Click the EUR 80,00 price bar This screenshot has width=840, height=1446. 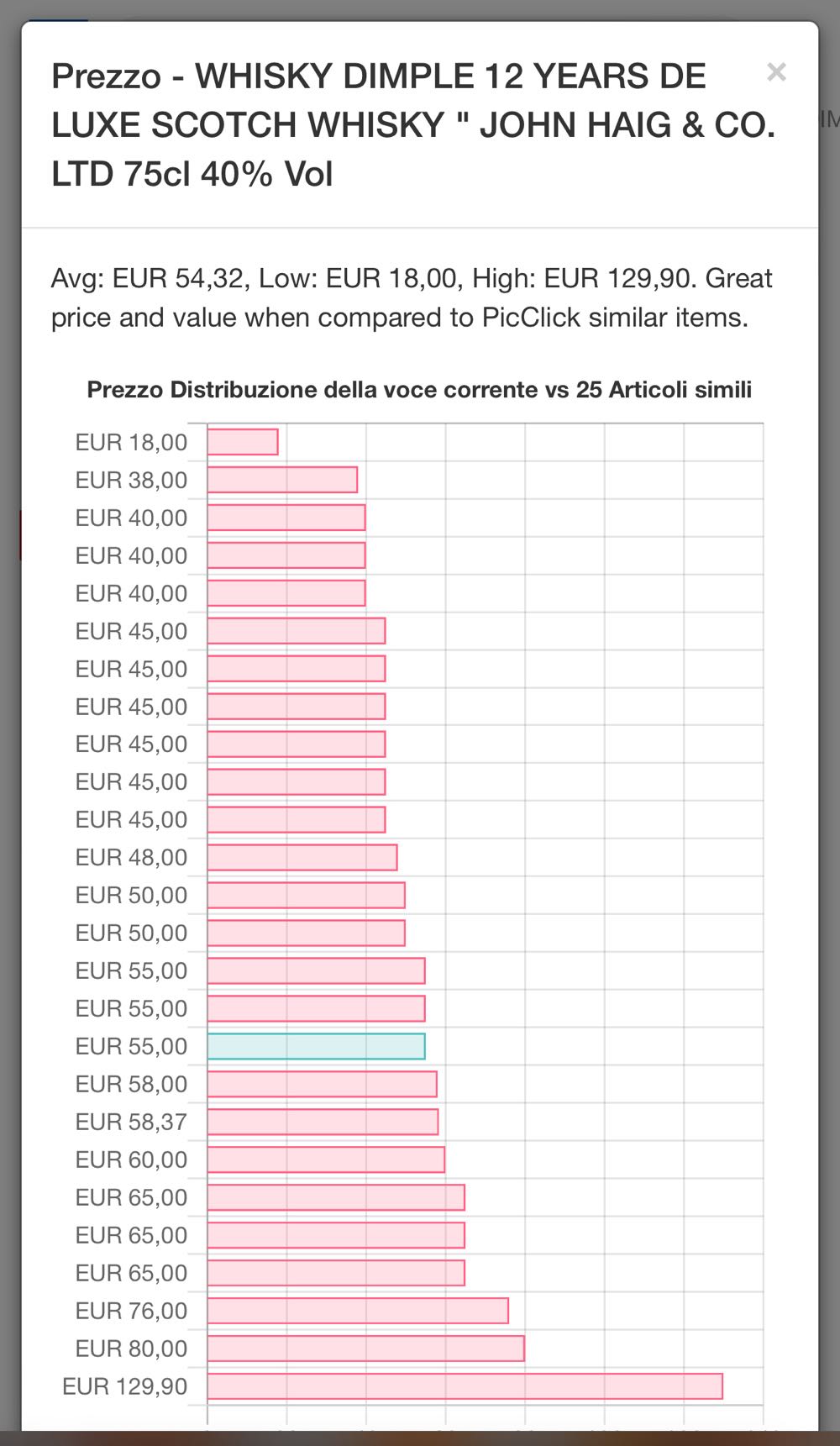click(x=365, y=1349)
